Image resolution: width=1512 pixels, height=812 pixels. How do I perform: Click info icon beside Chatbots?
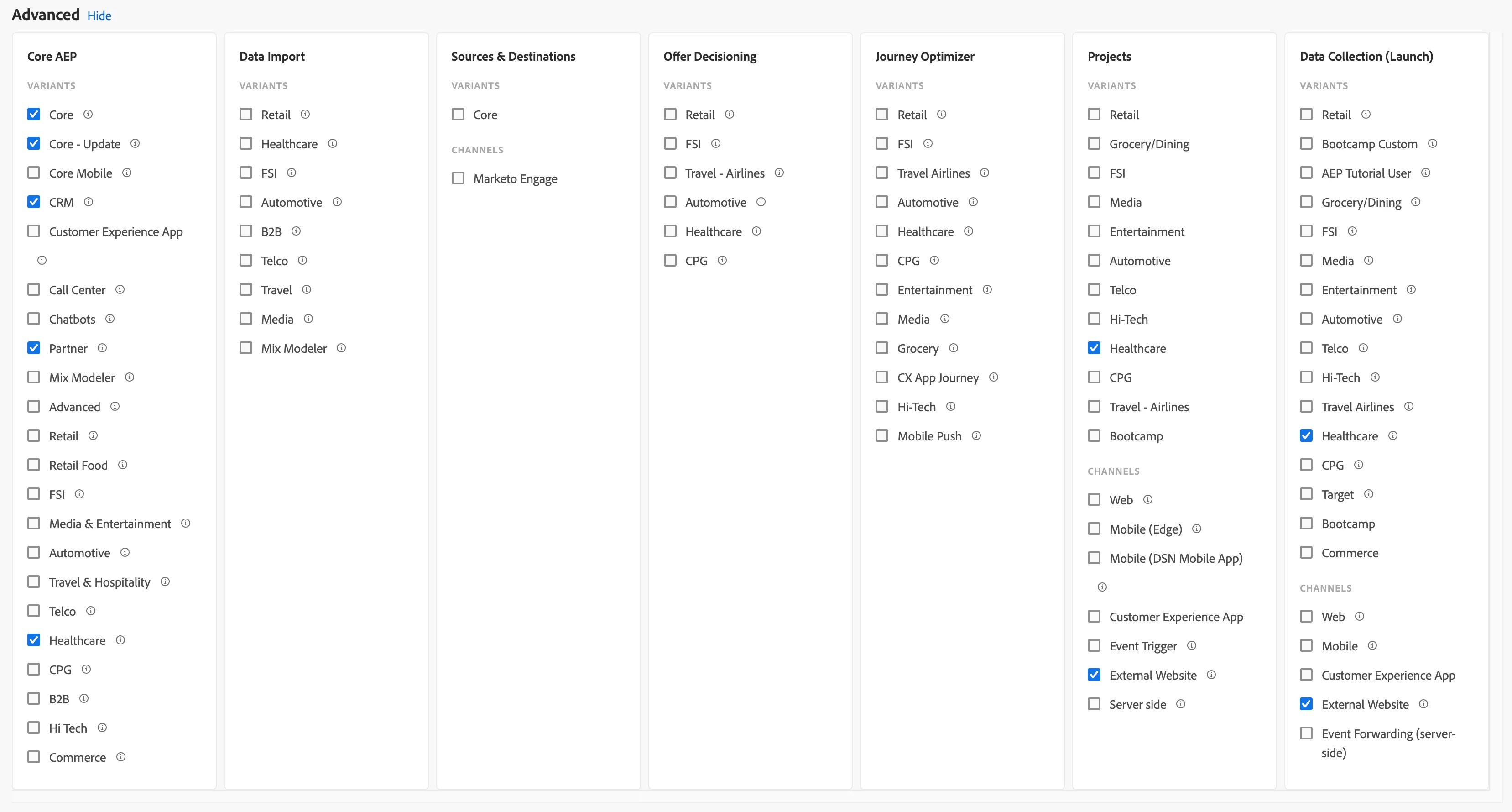(110, 319)
